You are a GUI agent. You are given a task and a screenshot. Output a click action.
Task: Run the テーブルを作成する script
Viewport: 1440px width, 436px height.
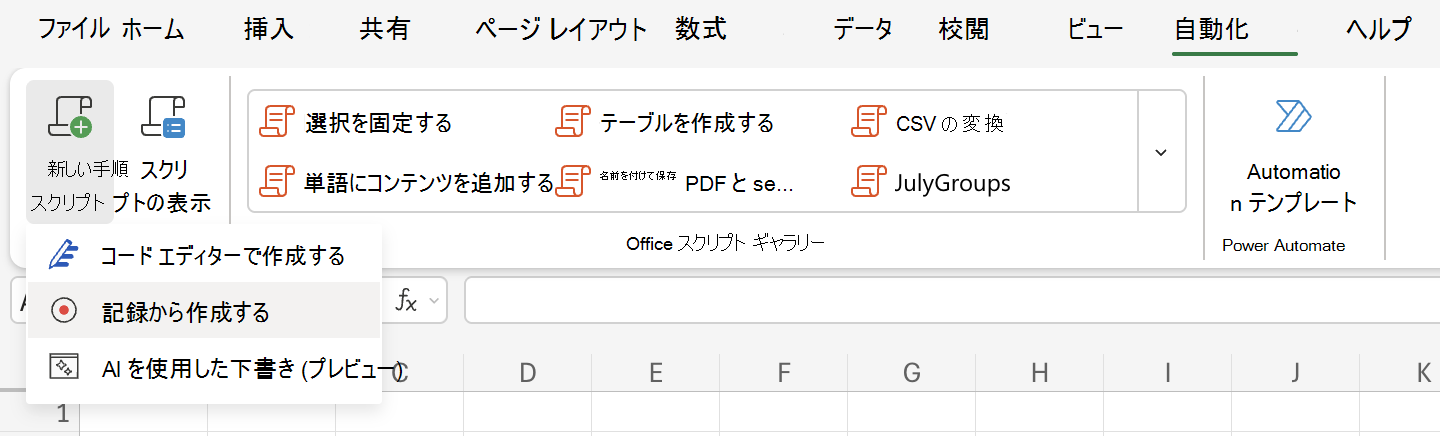(687, 123)
